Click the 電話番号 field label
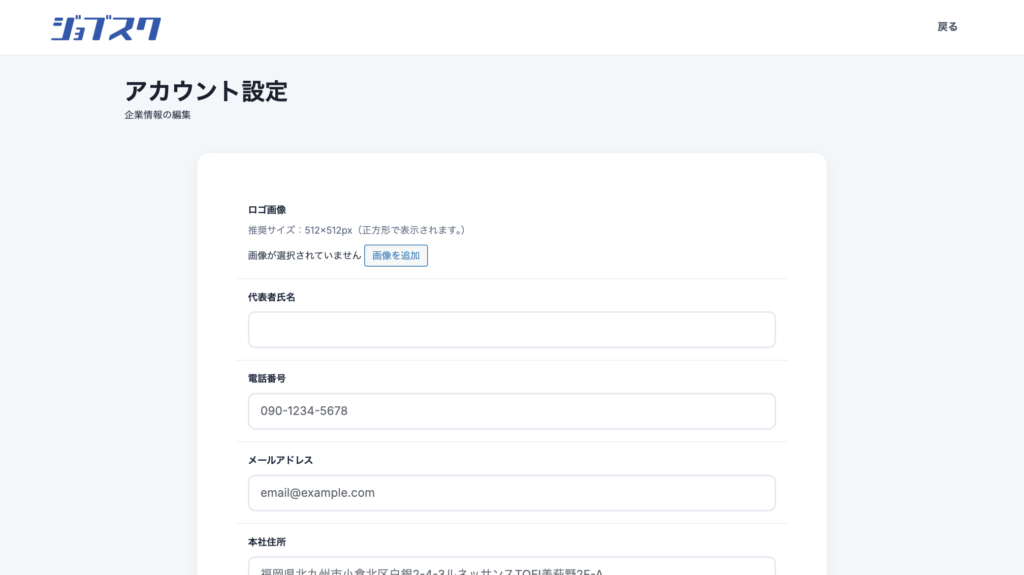The height and width of the screenshot is (575, 1024). pos(267,379)
